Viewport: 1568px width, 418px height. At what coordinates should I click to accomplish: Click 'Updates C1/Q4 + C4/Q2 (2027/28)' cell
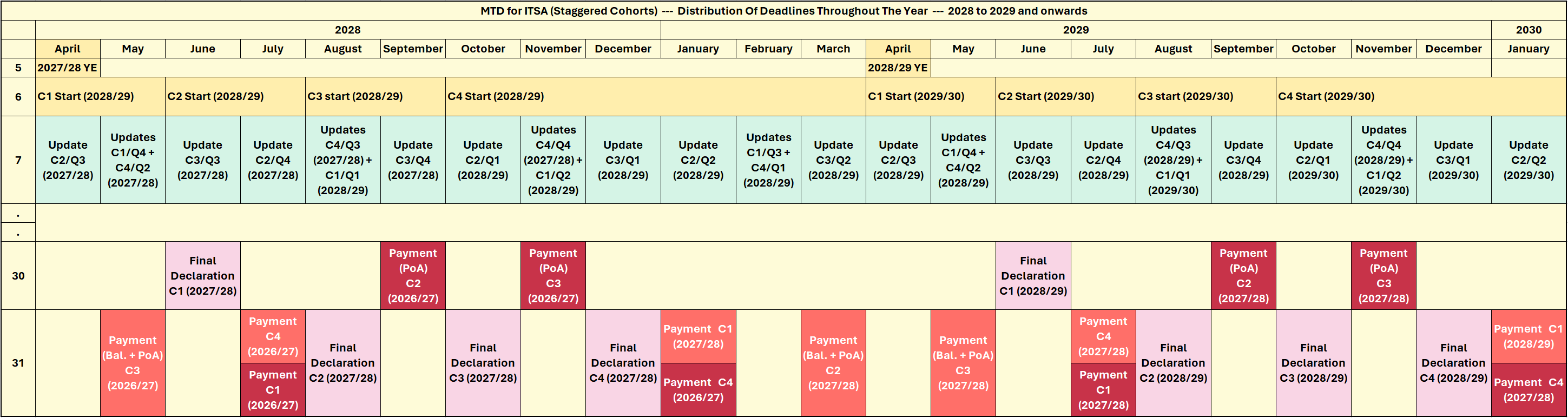133,160
